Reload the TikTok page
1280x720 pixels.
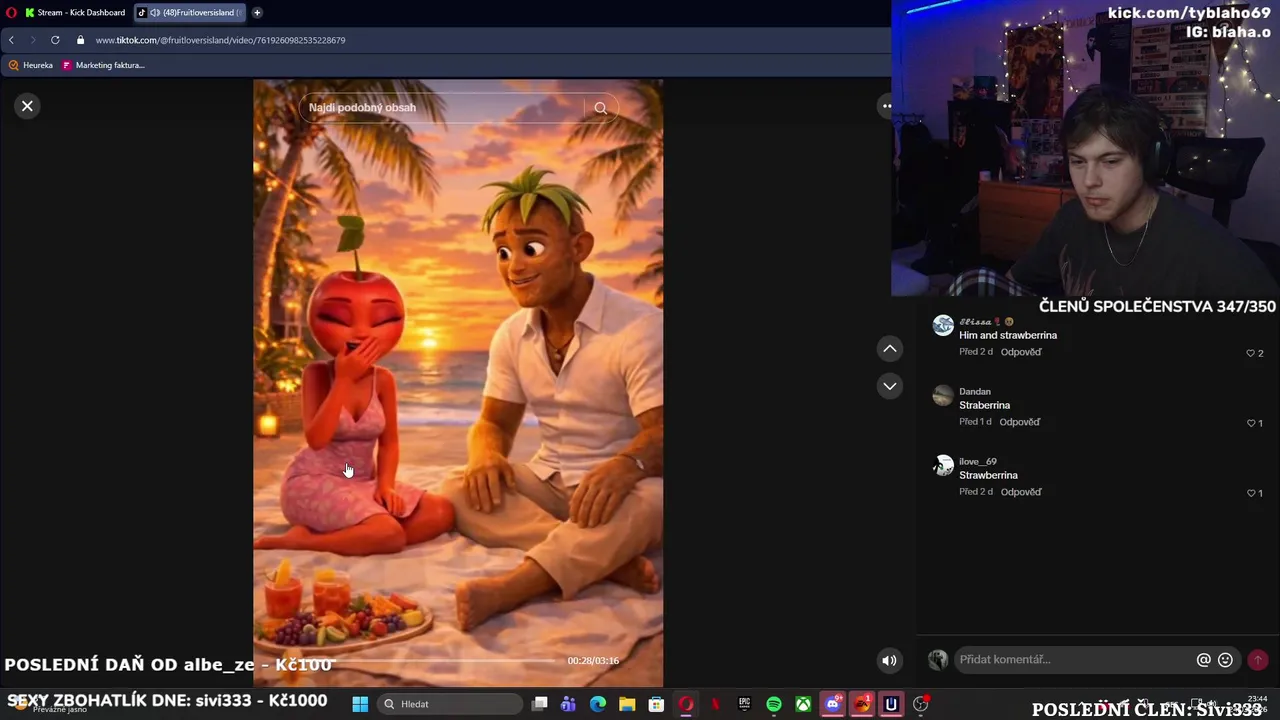click(x=55, y=40)
